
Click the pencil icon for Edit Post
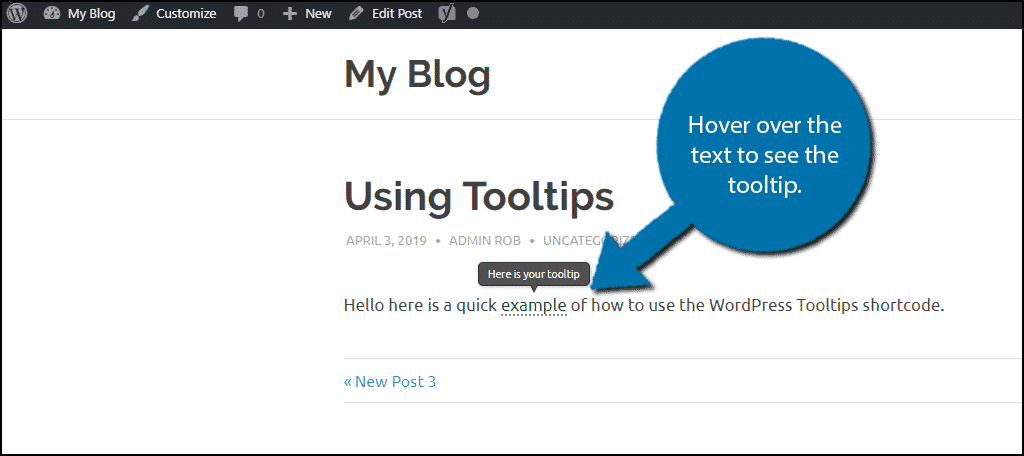coord(355,14)
